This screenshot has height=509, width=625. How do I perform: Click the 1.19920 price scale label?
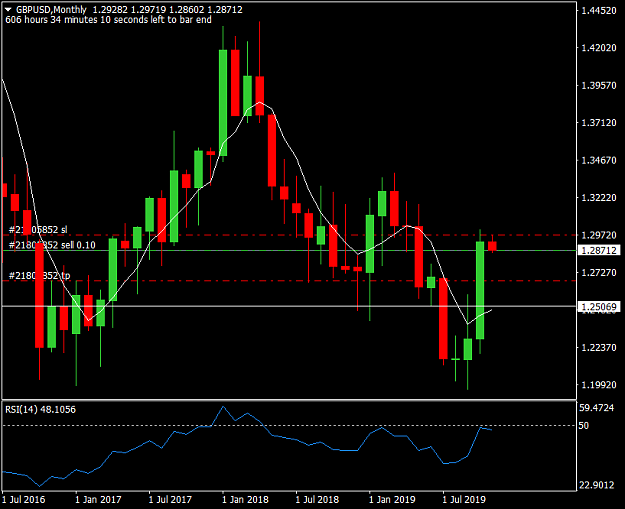pos(599,385)
